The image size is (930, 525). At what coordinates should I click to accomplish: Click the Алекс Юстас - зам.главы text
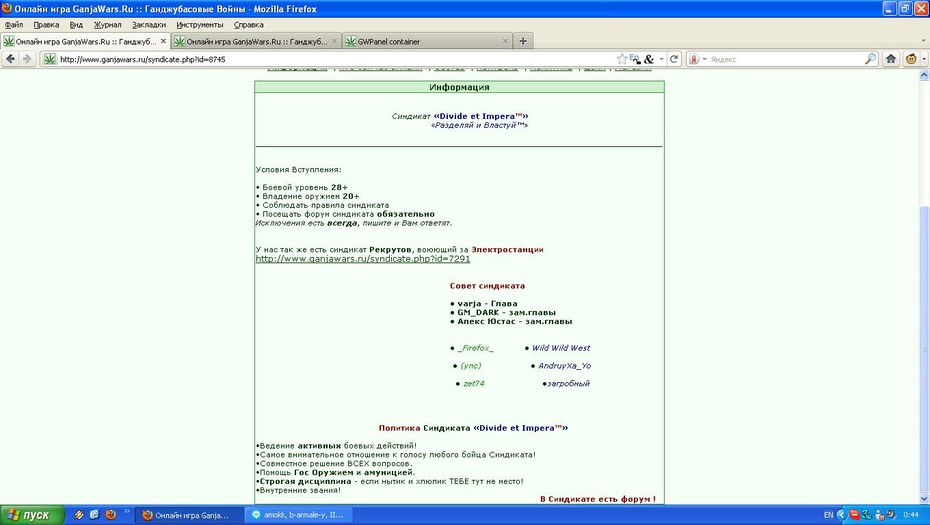tap(515, 321)
